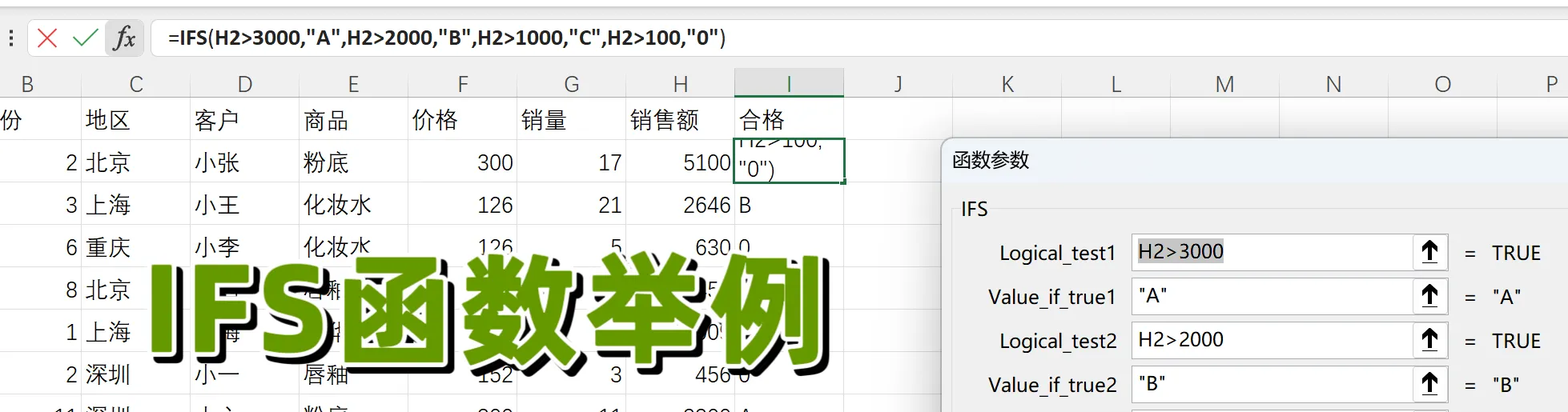This screenshot has height=412, width=1568.
Task: Select column J header
Action: (x=899, y=84)
